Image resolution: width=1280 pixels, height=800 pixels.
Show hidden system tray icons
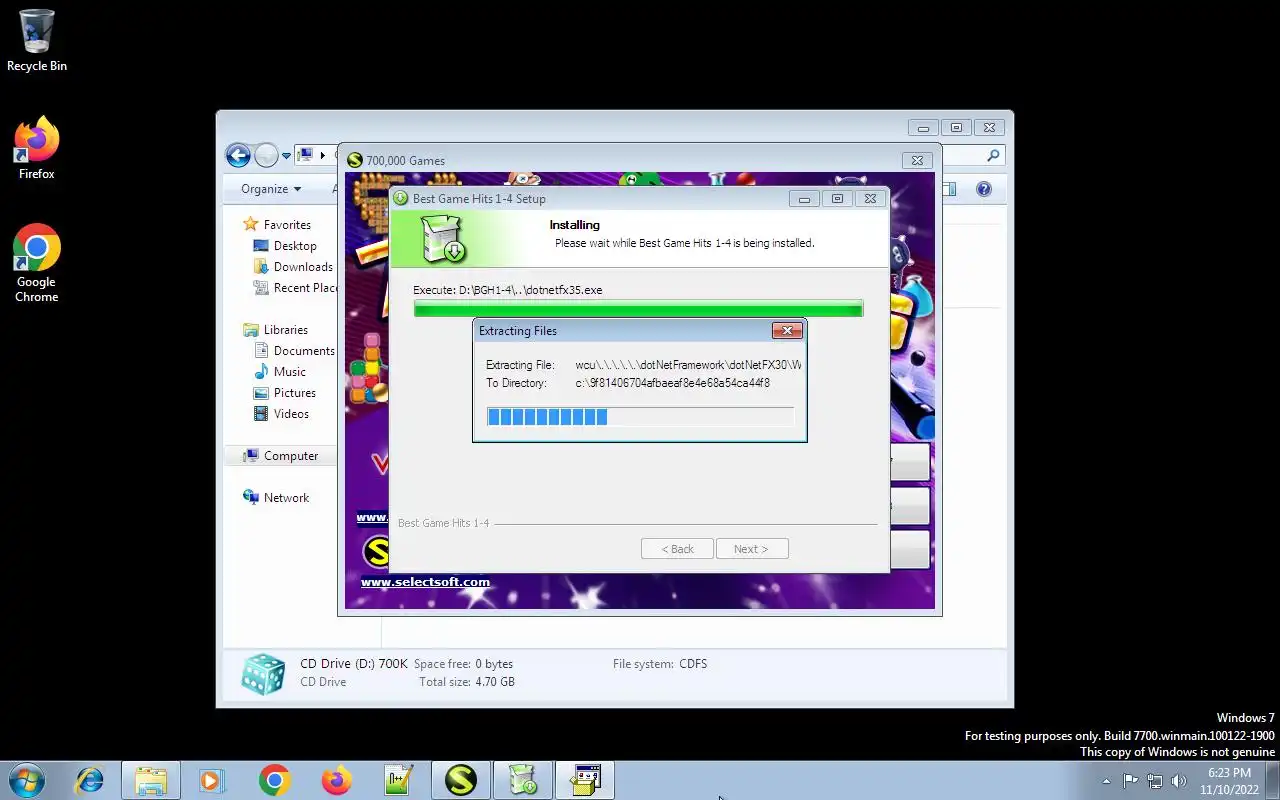[1106, 781]
